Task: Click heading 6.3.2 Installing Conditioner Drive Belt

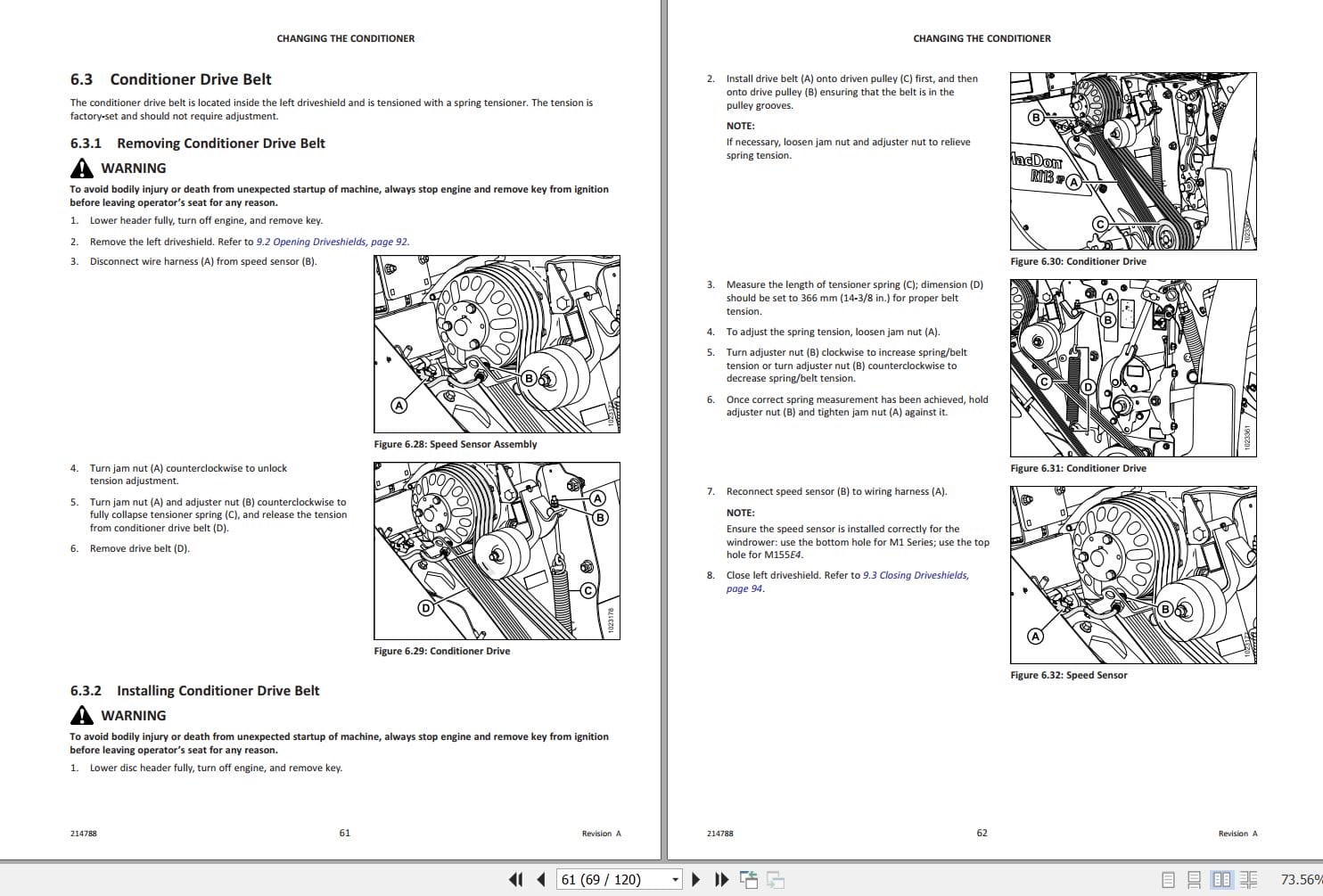Action: (194, 690)
